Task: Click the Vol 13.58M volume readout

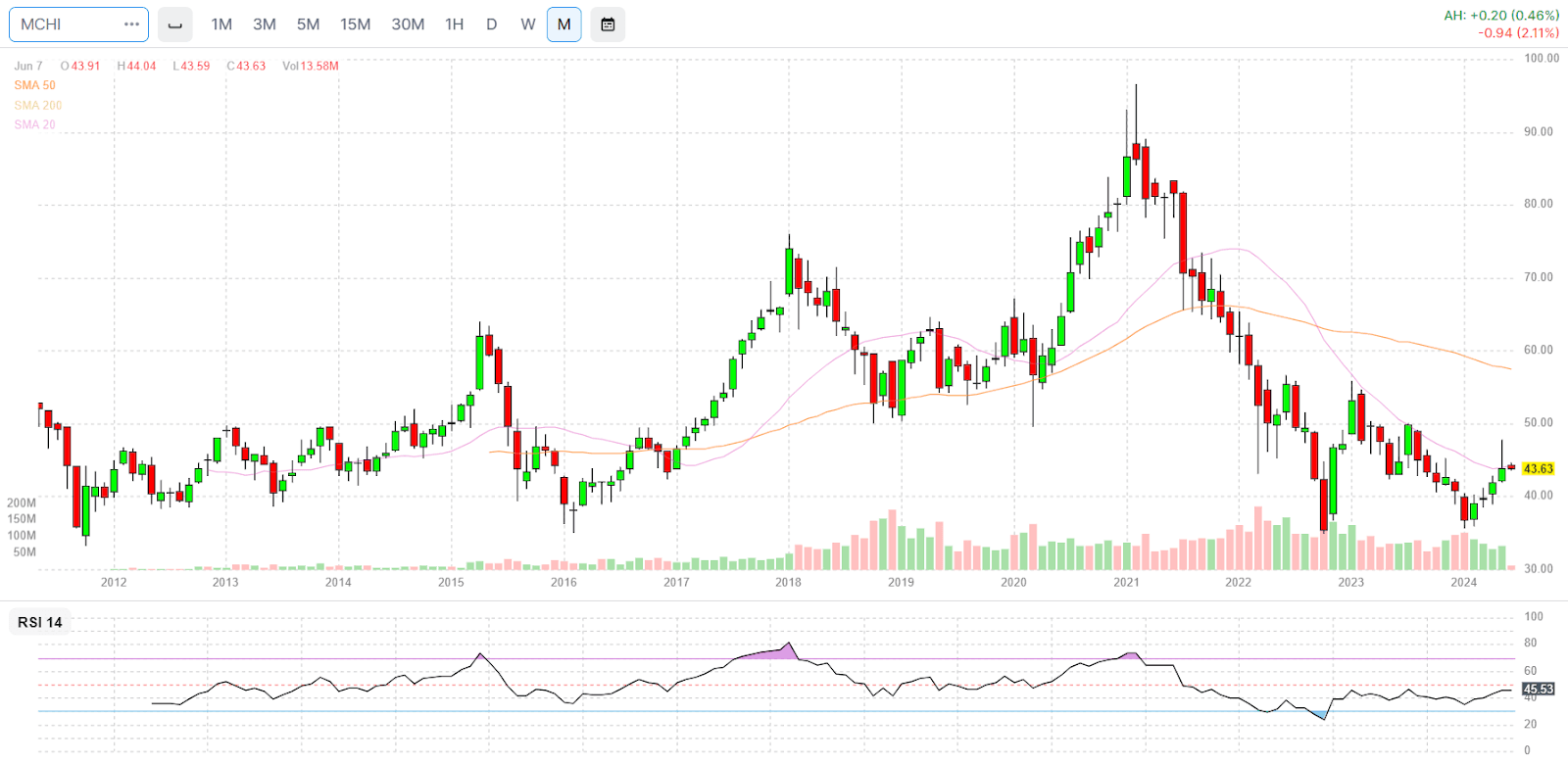Action: [311, 66]
